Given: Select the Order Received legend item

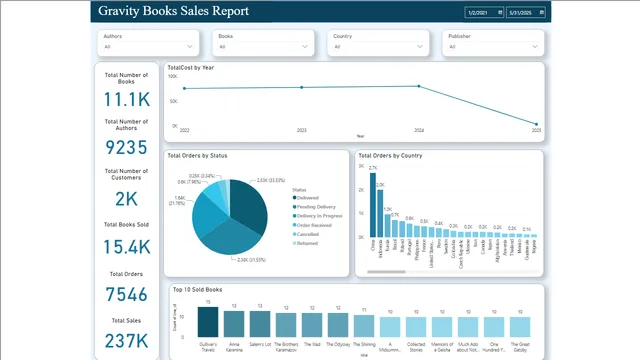Looking at the screenshot, I should point(312,225).
